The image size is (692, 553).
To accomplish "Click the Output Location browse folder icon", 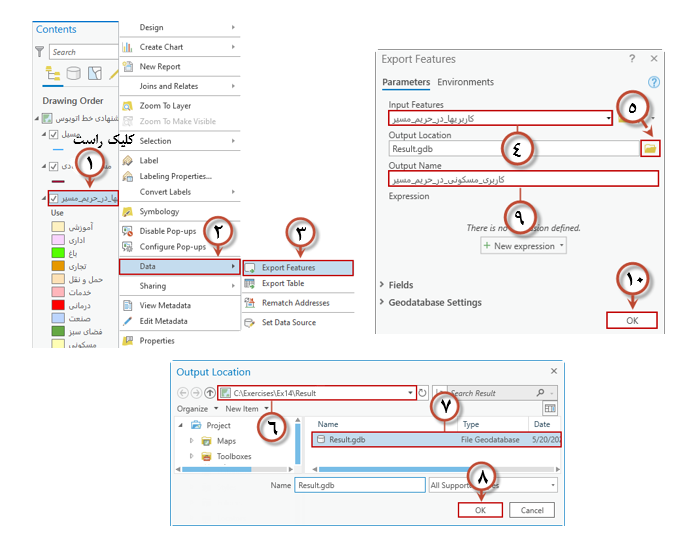I will pos(650,149).
